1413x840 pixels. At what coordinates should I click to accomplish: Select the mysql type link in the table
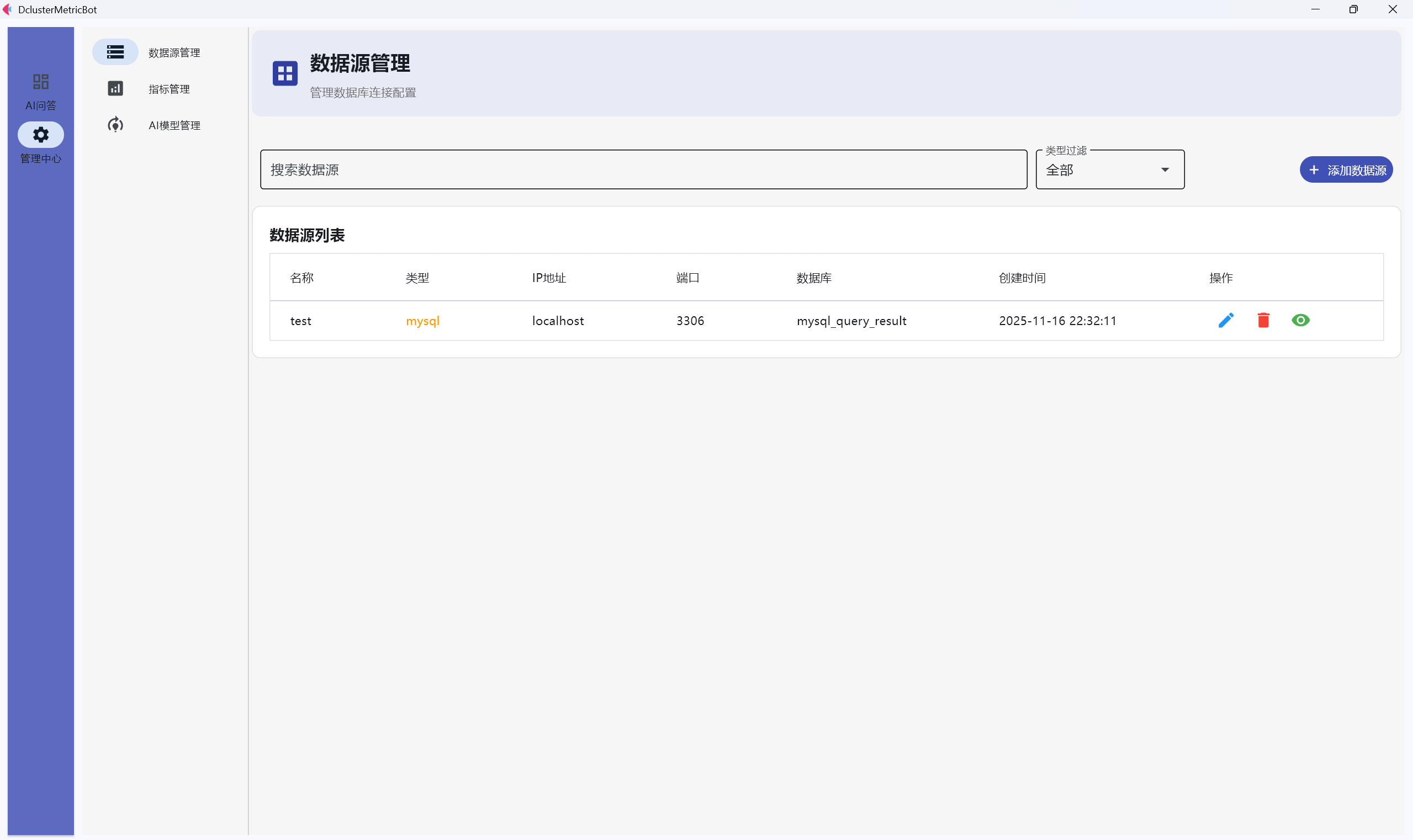[x=422, y=320]
